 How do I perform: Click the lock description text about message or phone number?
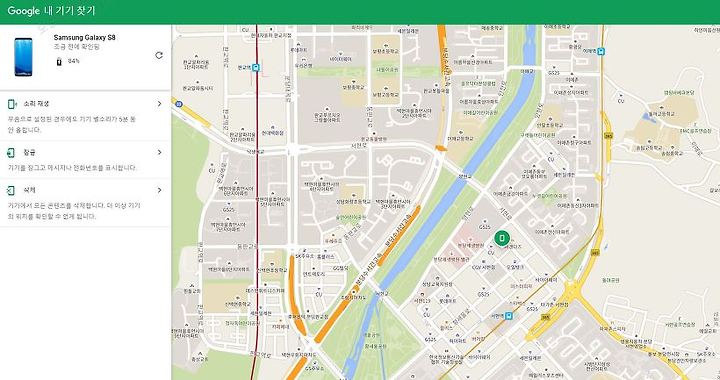[x=72, y=168]
